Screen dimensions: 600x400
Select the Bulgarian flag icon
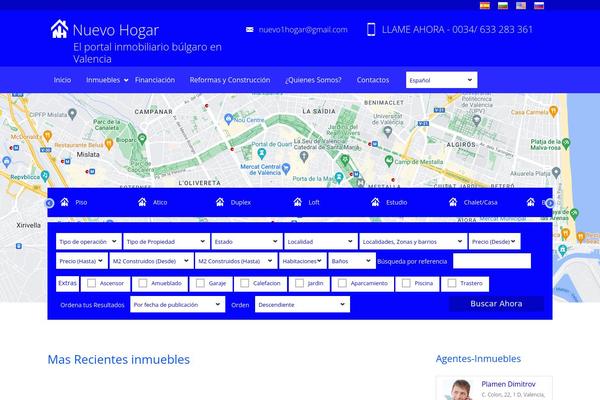coord(503,5)
